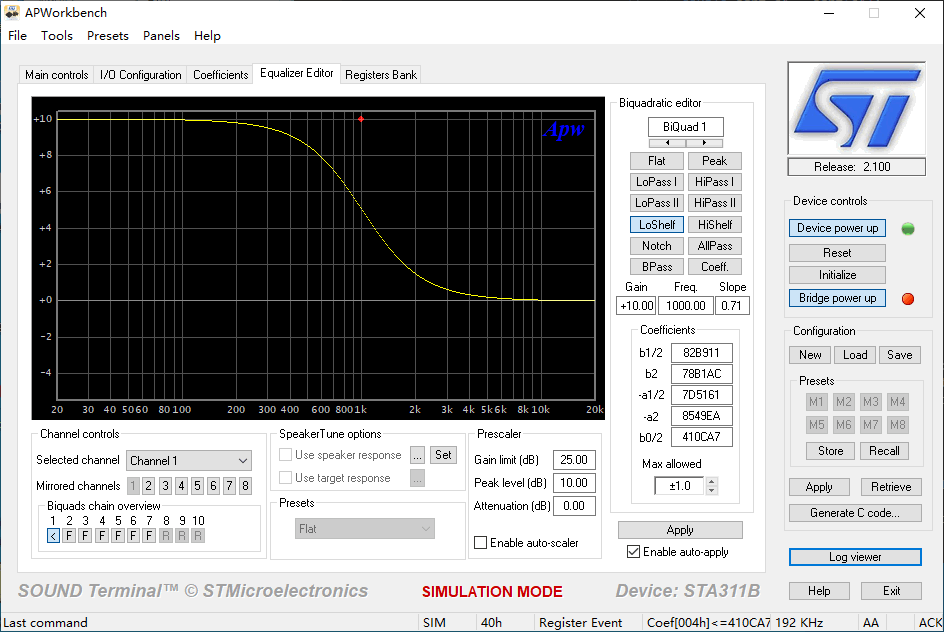
Task: Switch to I/O Configuration tab
Action: [x=140, y=75]
